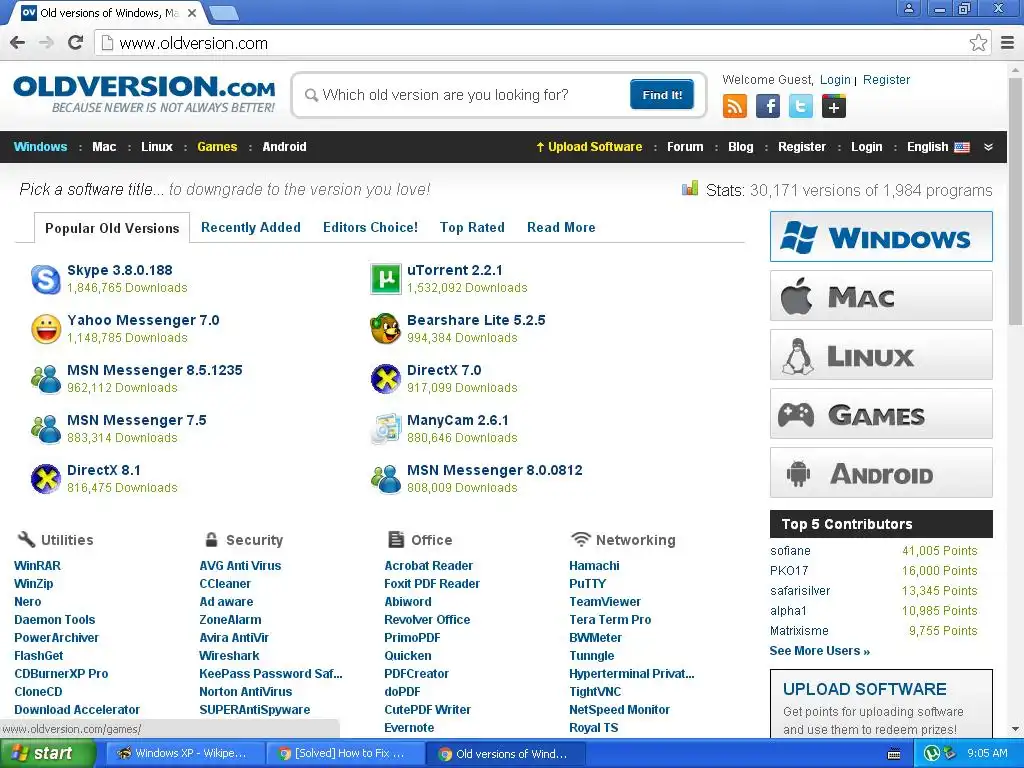Click the Skype 3.8.0.188 icon
Screen dimensions: 1024x768
(46, 280)
